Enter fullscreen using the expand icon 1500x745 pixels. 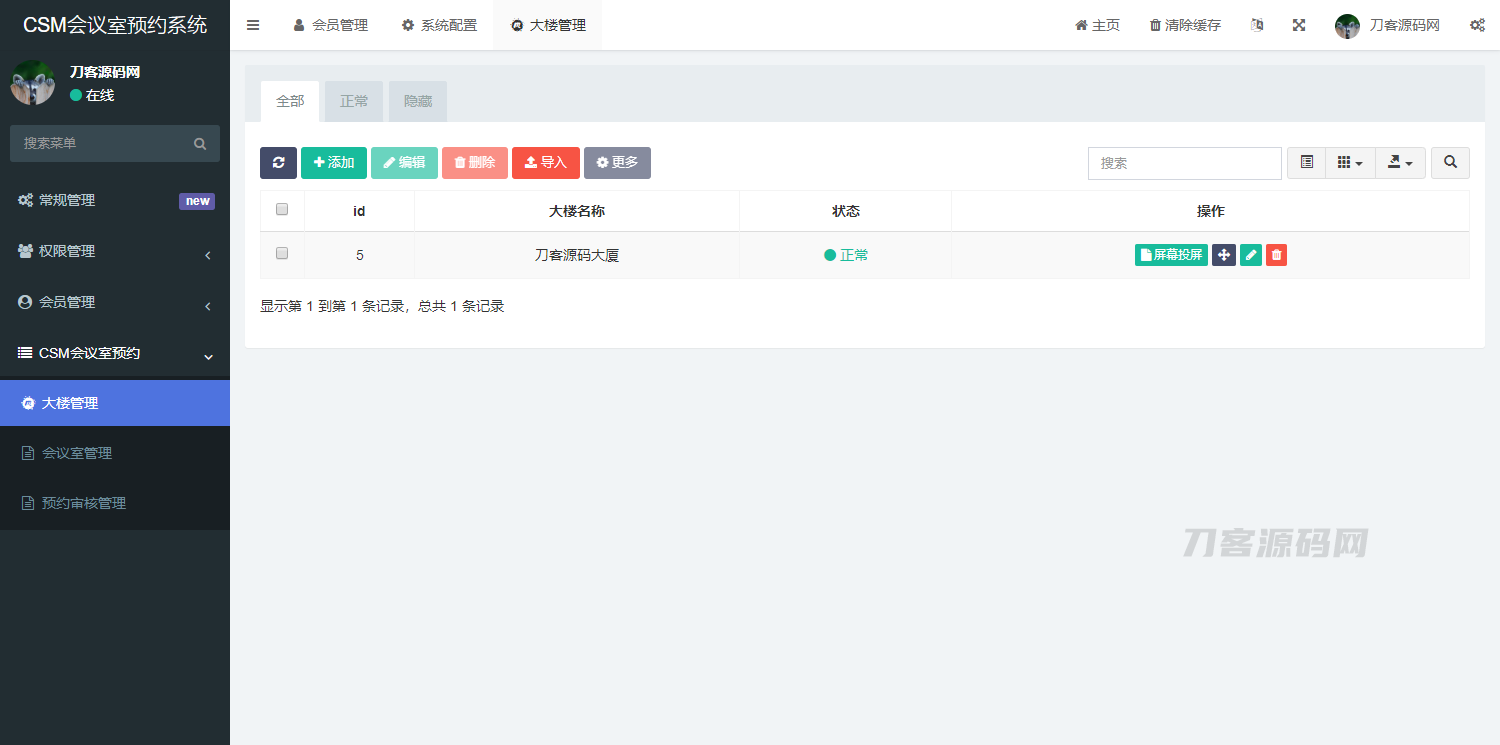(1299, 25)
